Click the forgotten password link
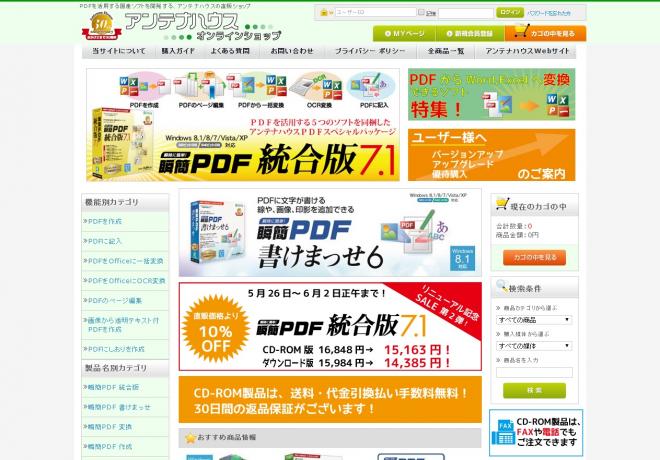 pyautogui.click(x=549, y=13)
